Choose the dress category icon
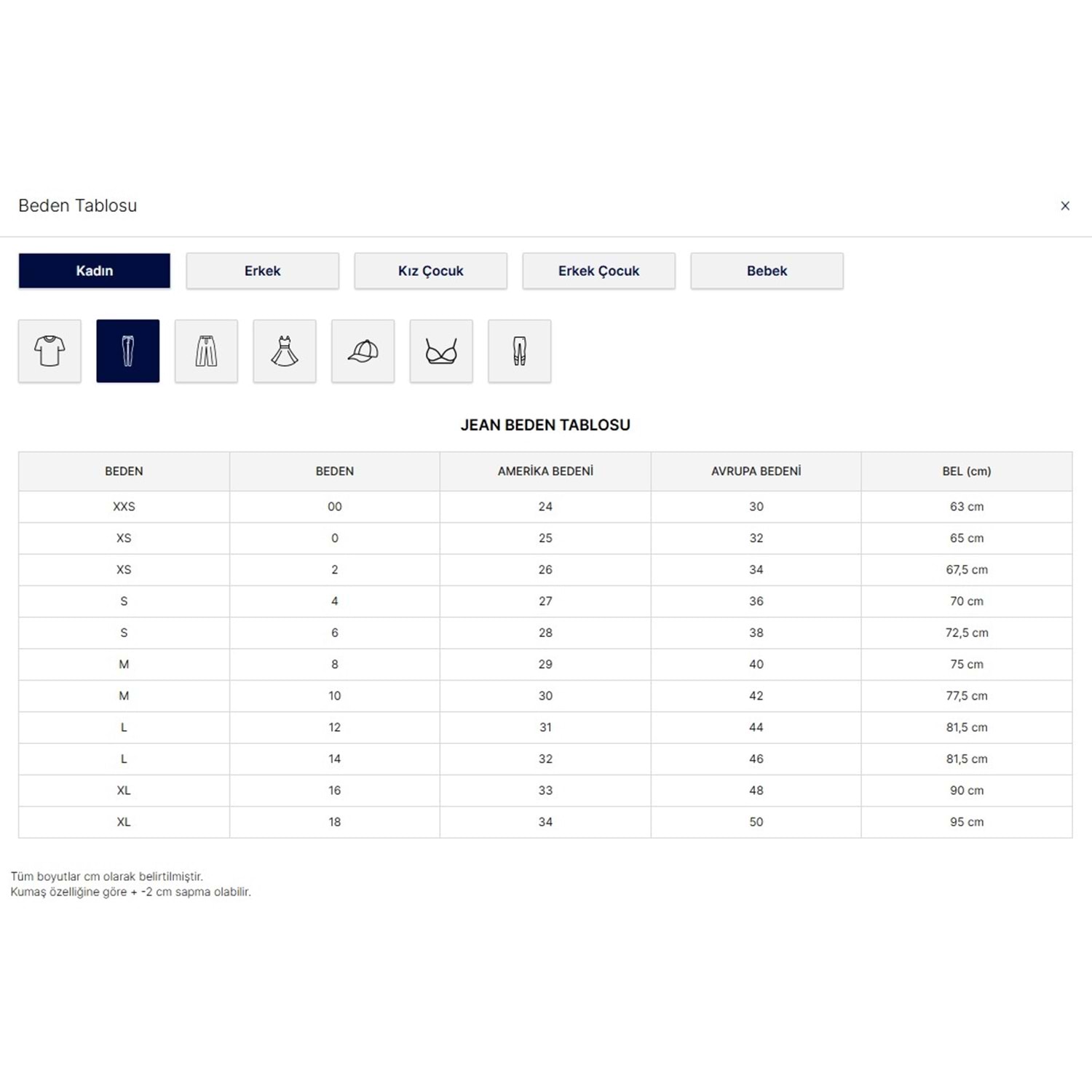1092x1092 pixels. (285, 351)
